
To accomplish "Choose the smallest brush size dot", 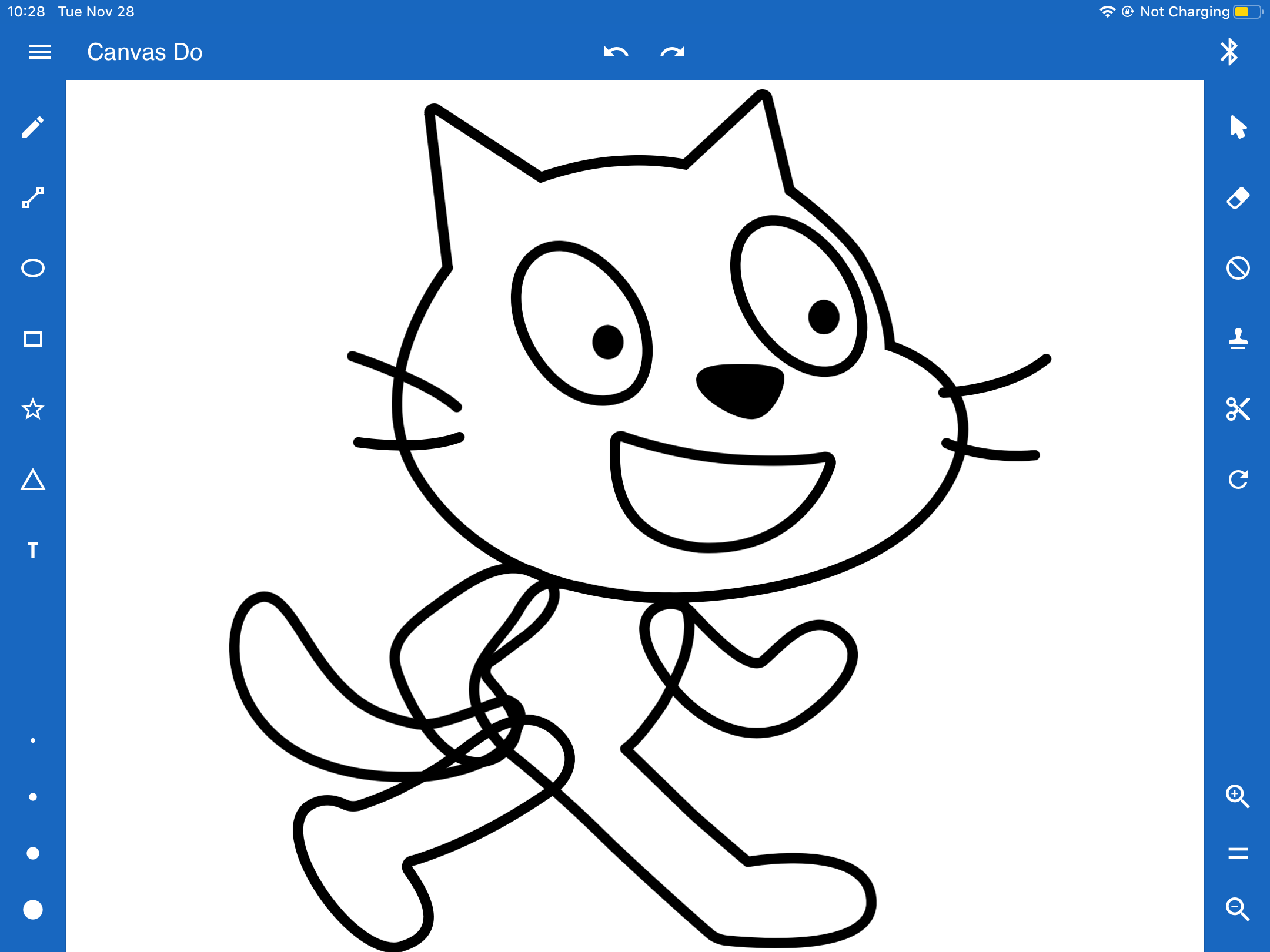I will point(34,739).
